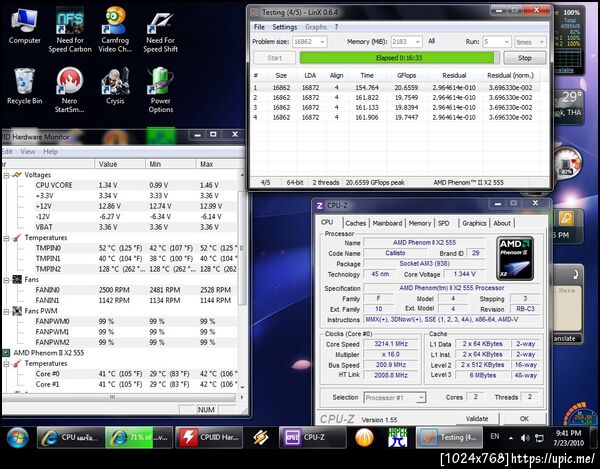
Task: Show hidden tray icons arrow
Action: pos(511,438)
